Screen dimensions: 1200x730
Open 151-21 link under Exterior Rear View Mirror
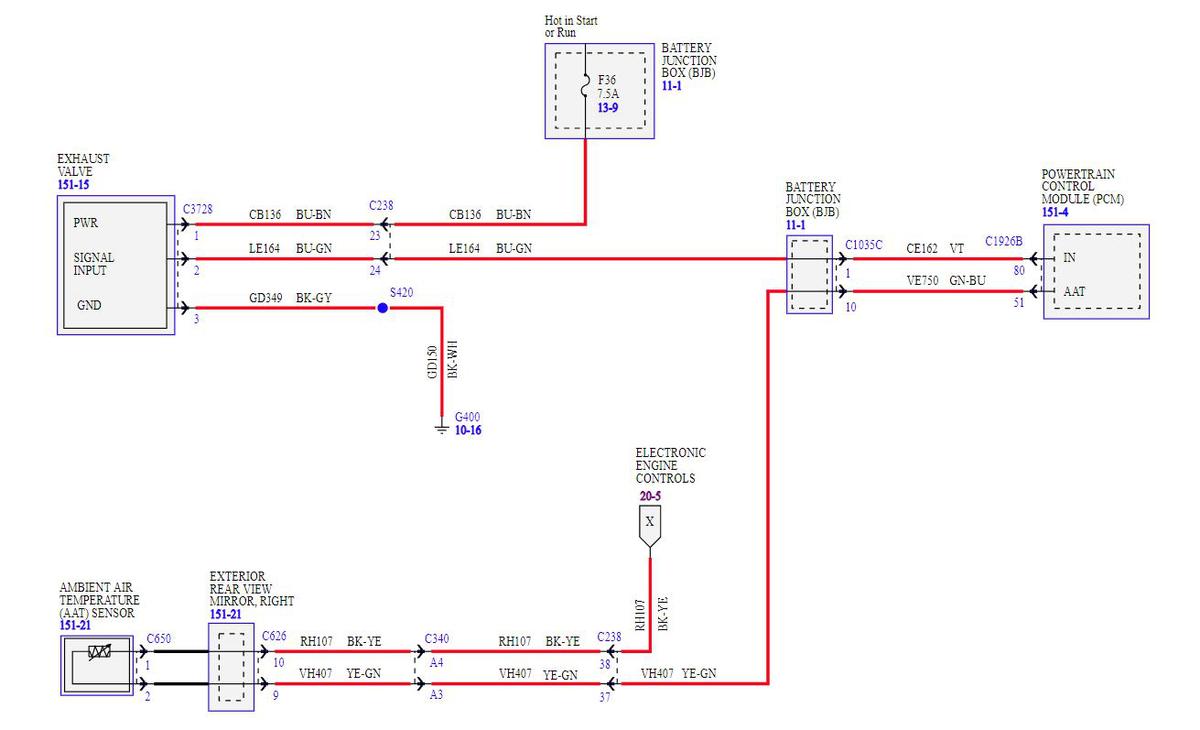[x=225, y=614]
